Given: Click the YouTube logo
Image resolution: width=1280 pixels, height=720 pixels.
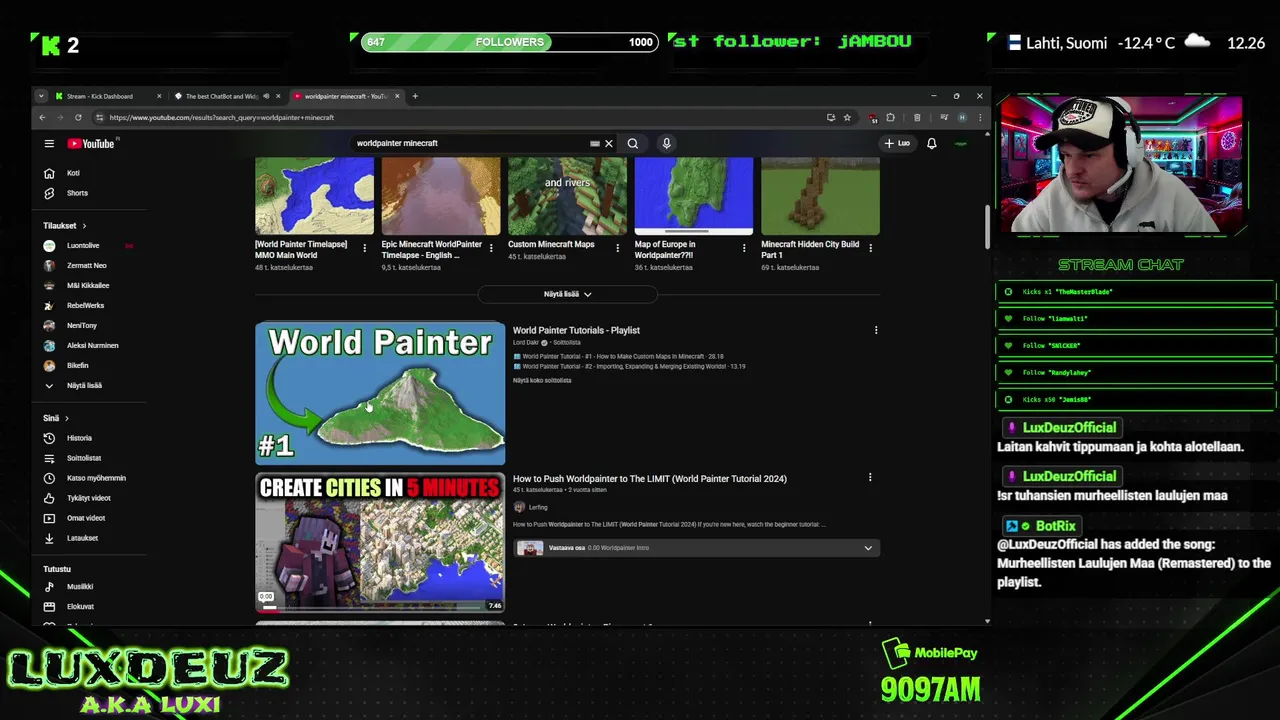Looking at the screenshot, I should [x=91, y=143].
